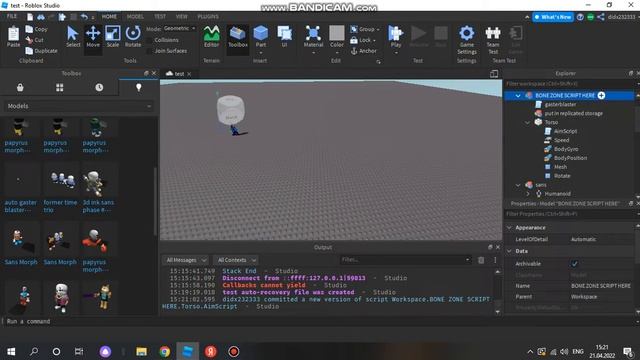Share the game via share icon
The height and width of the screenshot is (360, 640).
click(x=601, y=17)
